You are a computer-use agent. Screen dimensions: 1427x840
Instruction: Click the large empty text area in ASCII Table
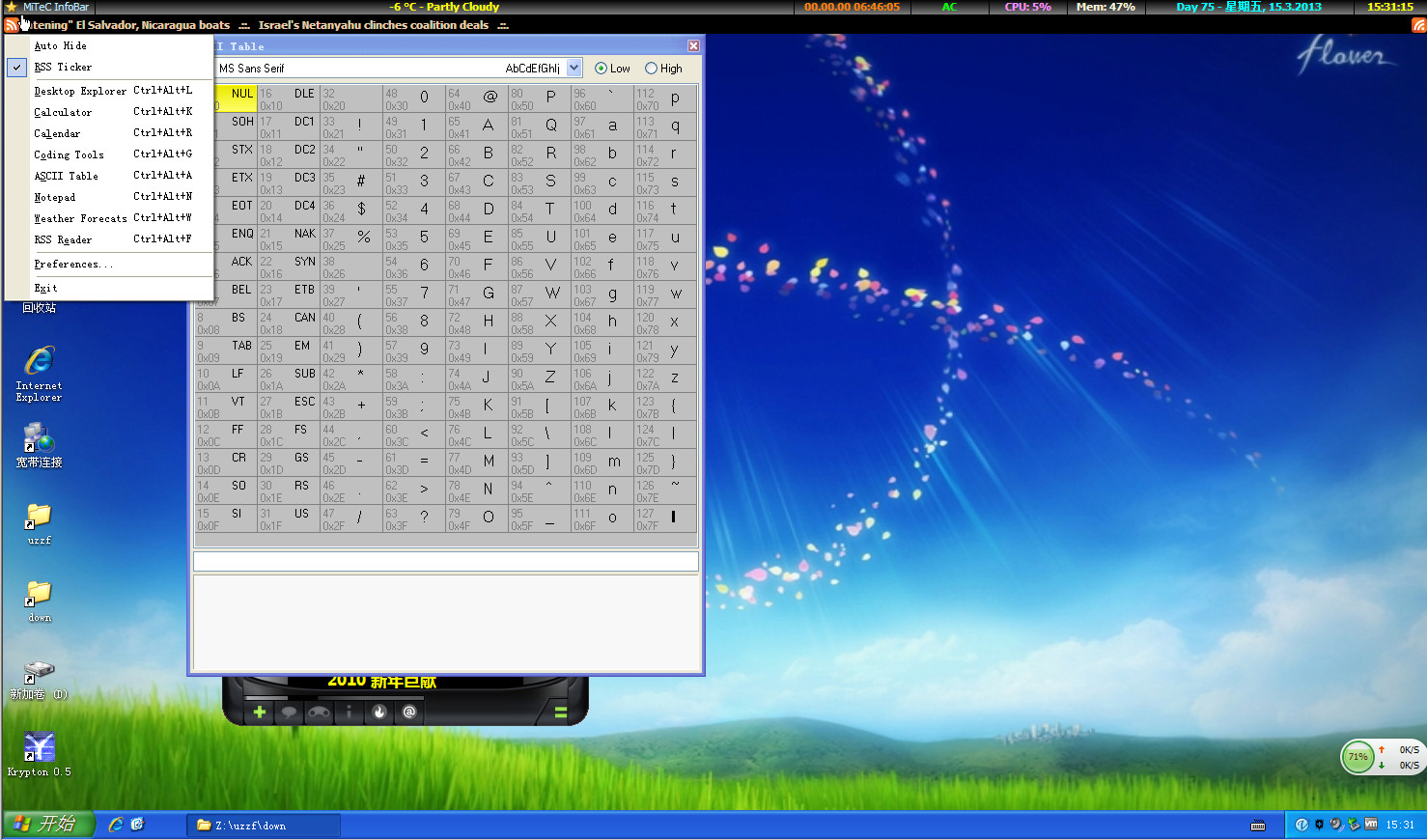[x=446, y=623]
